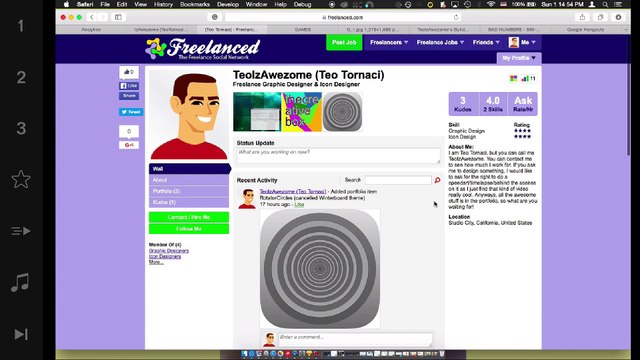Screen dimensions: 640x360
Task: Expand the My Profile dropdown
Action: (519, 58)
